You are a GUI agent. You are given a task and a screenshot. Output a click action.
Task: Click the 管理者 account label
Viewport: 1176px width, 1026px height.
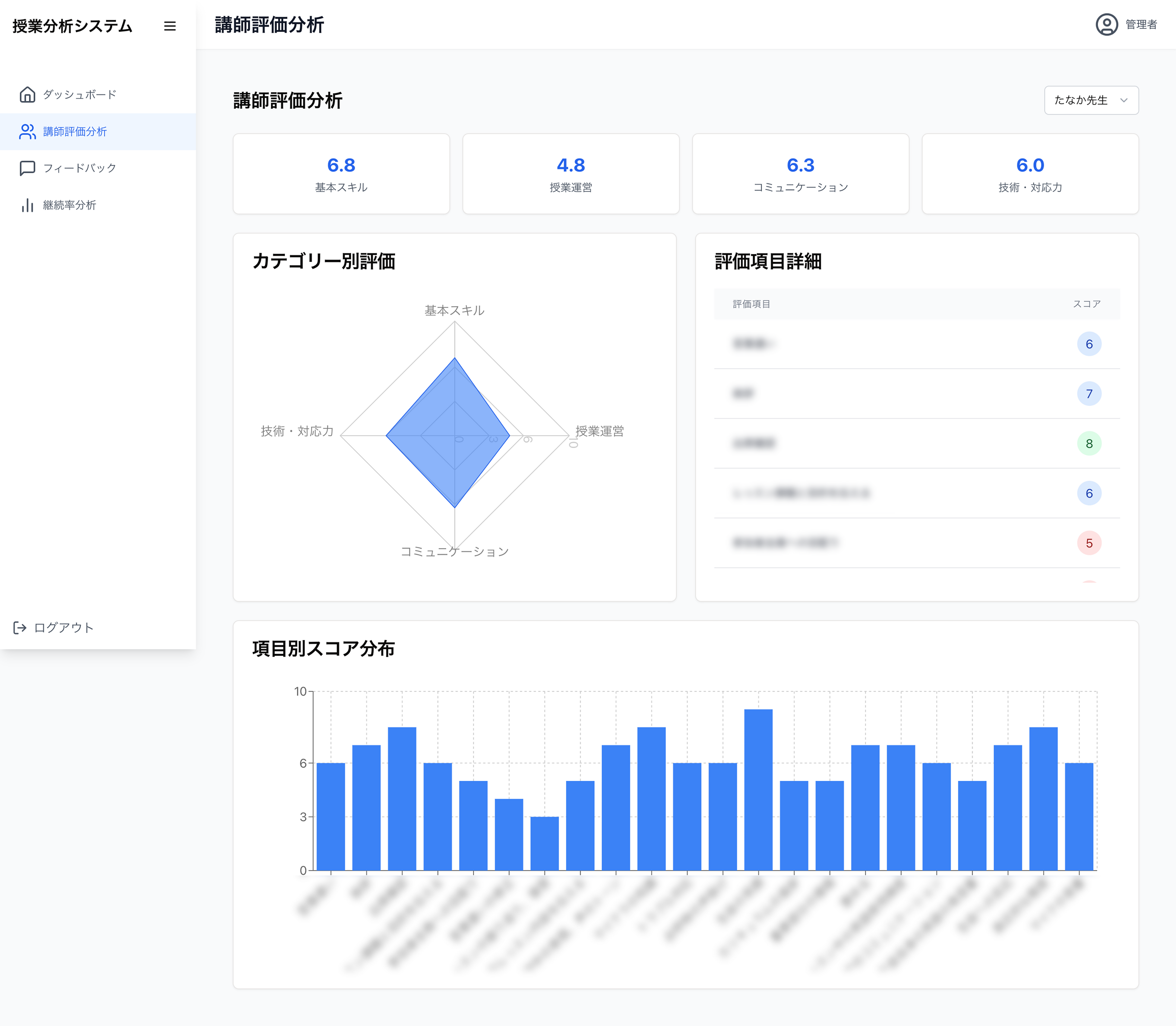(x=1141, y=25)
